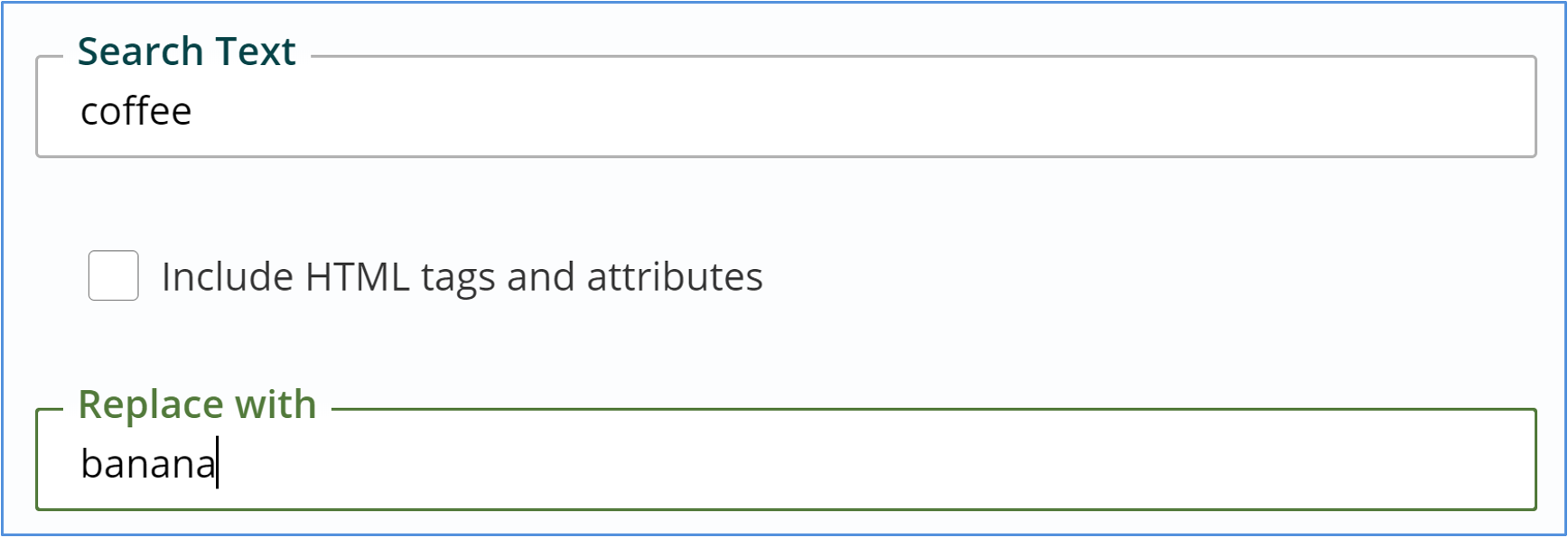Click the 'Replace with' field label
The height and width of the screenshot is (538, 1568).
[197, 404]
